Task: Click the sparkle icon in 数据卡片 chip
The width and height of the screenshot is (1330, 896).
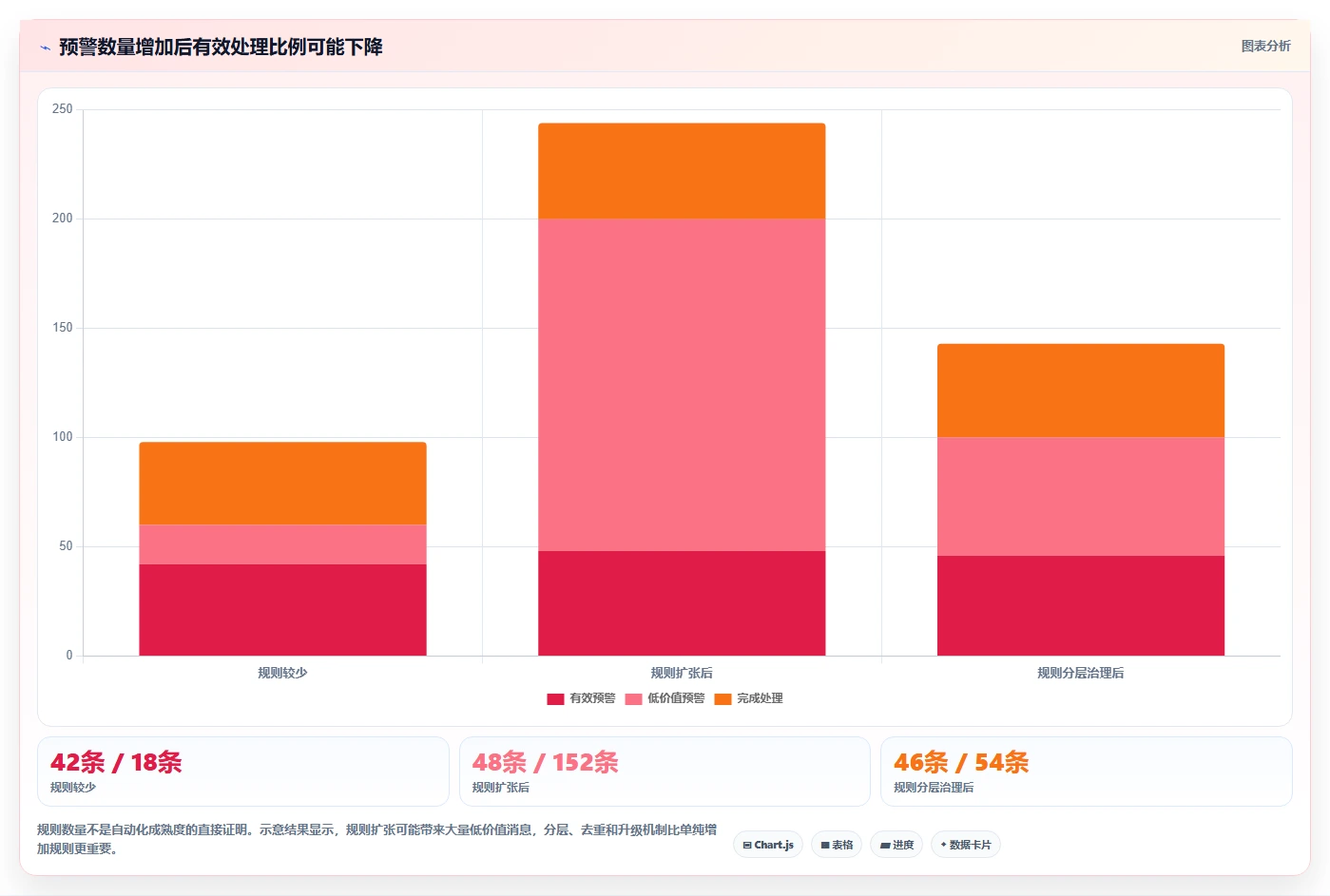Action: [x=943, y=845]
